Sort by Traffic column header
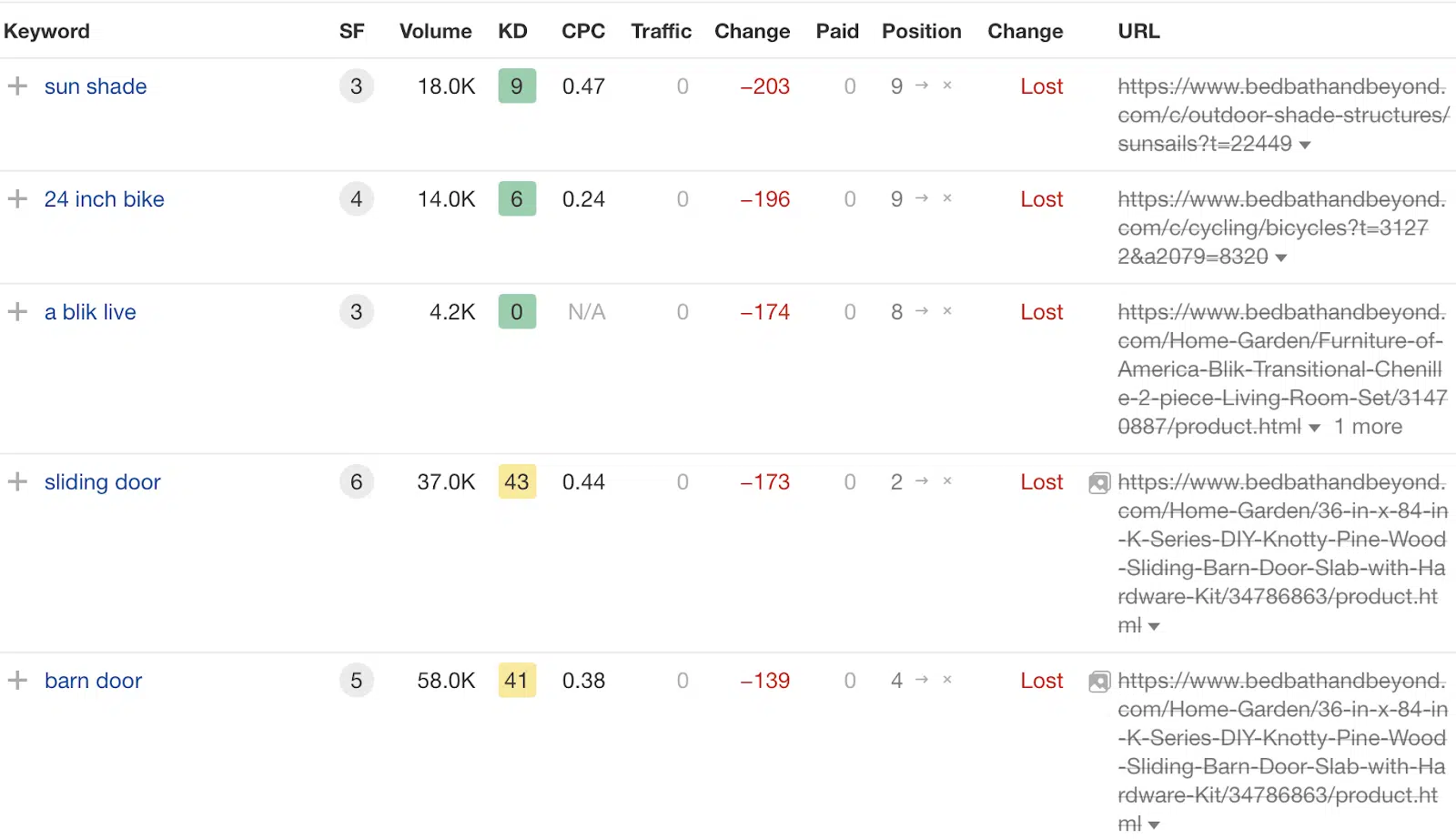Viewport: 1456px width, 839px height. [661, 31]
